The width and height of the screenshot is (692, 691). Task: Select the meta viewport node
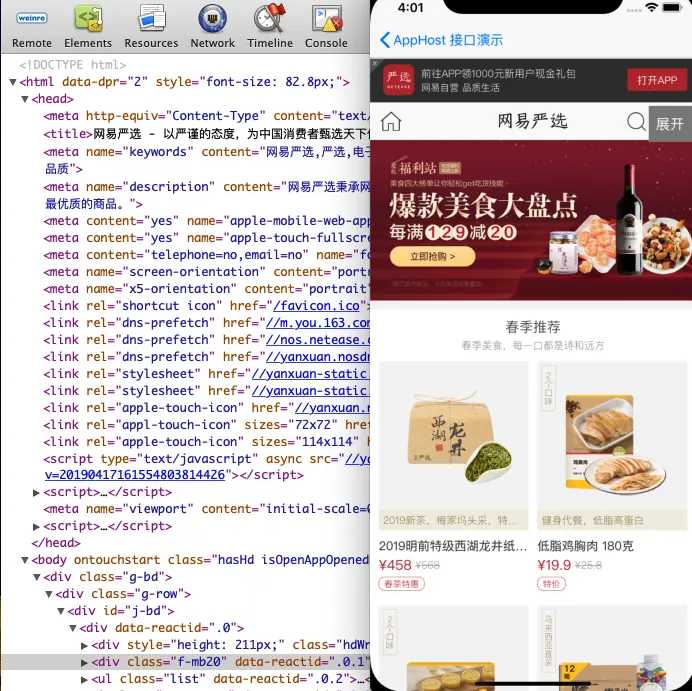[x=207, y=509]
